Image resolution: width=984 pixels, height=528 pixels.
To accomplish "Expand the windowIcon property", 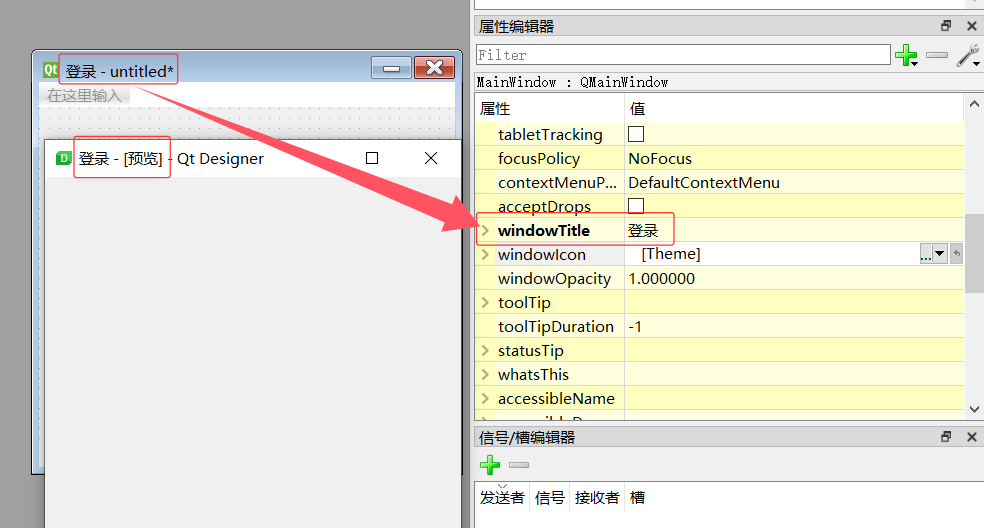I will [485, 254].
